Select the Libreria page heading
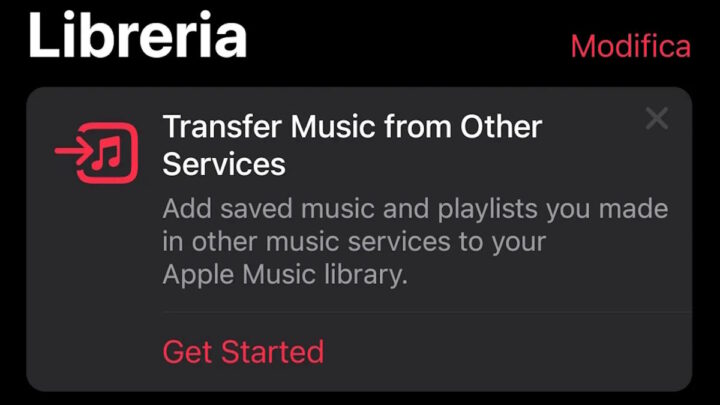The height and width of the screenshot is (405, 720). pyautogui.click(x=137, y=35)
